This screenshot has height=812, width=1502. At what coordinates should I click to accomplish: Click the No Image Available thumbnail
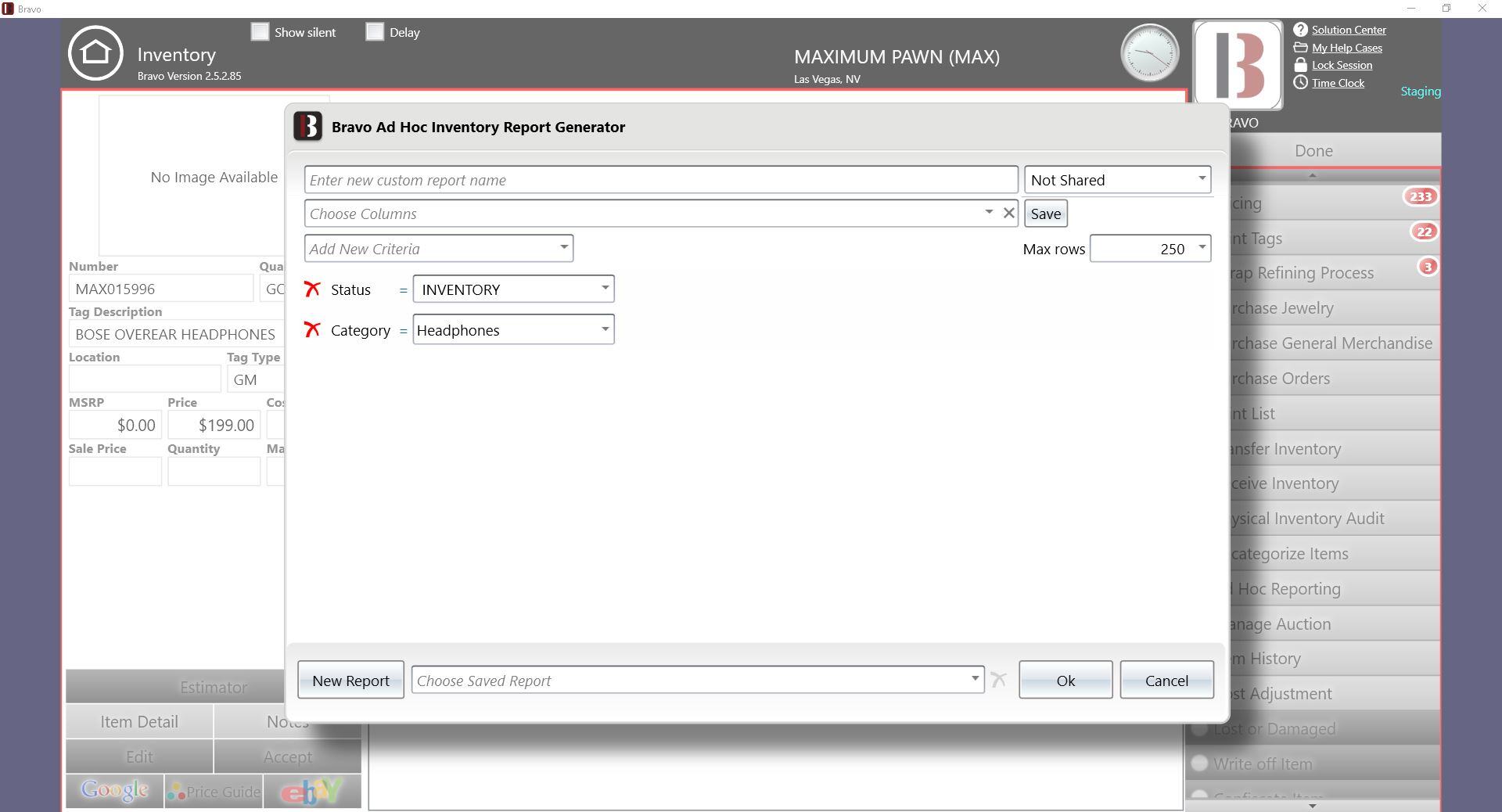pos(192,177)
